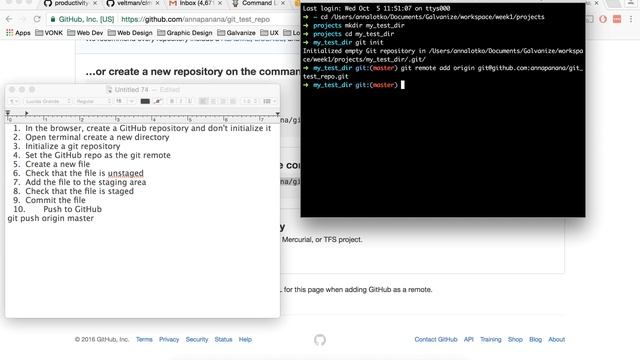The height and width of the screenshot is (360, 640).
Task: Open the Galvanize bookmarks folder
Action: (x=236, y=33)
